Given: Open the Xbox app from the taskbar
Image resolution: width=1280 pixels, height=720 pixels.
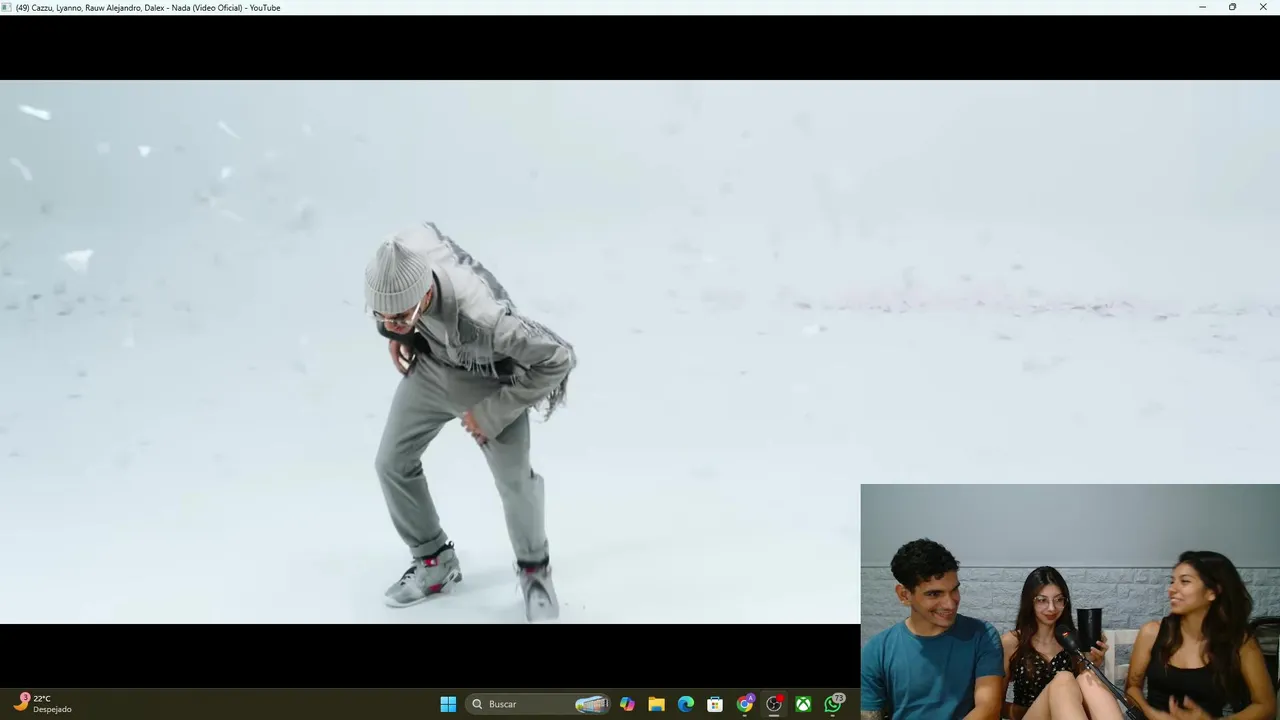Looking at the screenshot, I should tap(803, 704).
